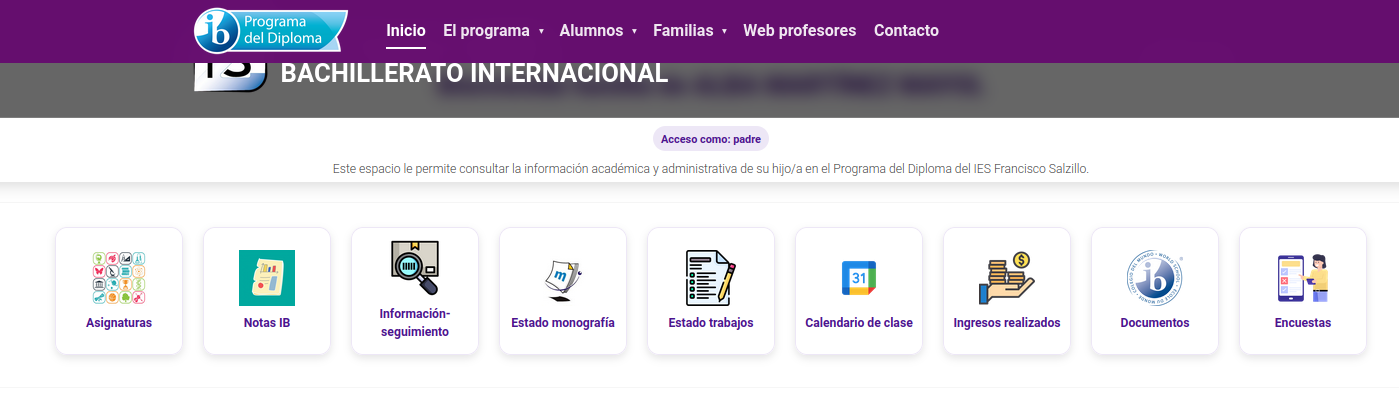Click the IS school logo beside the title
The width and height of the screenshot is (1399, 404).
pos(230,77)
